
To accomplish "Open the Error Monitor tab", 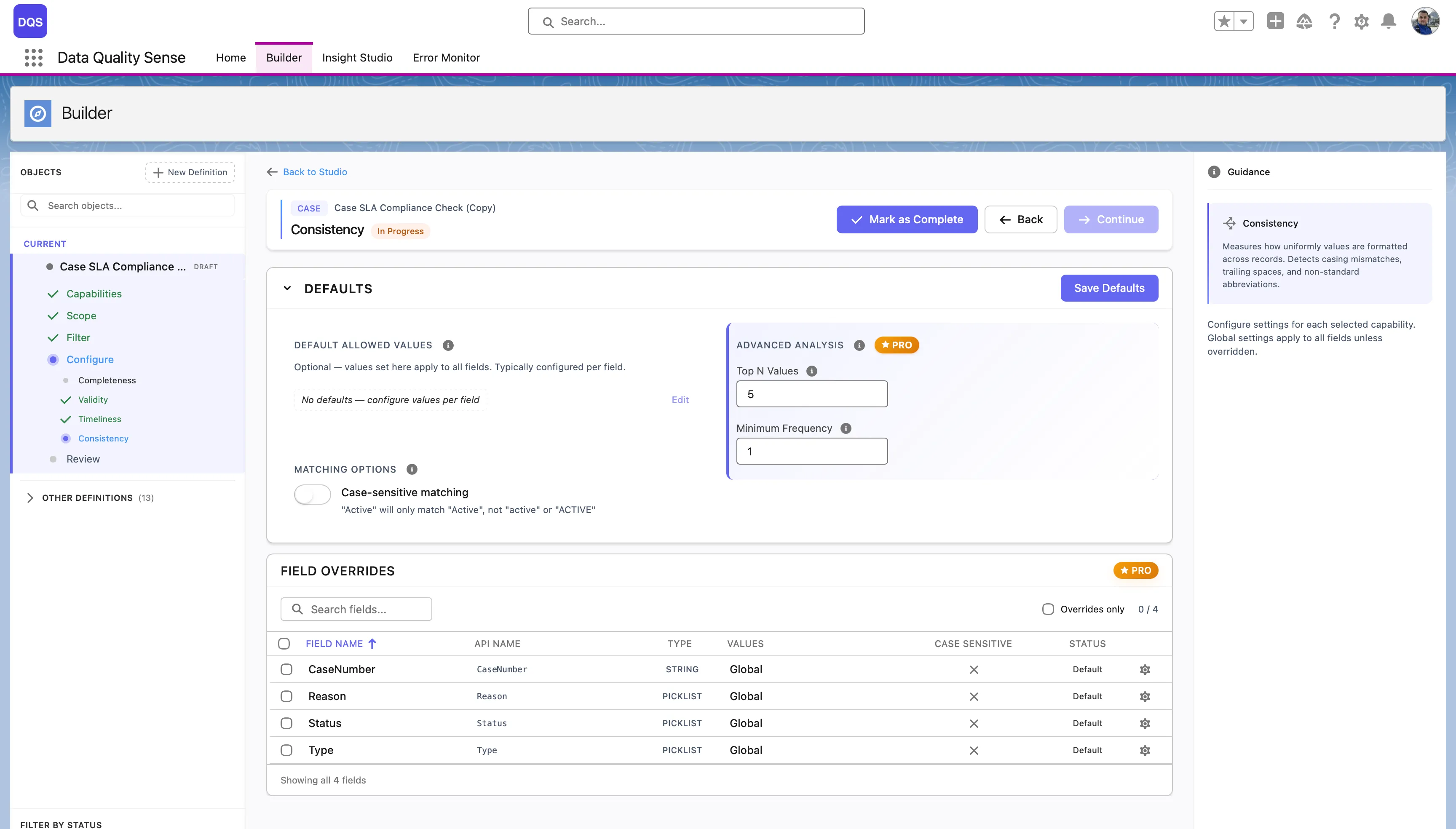I will 446,58.
